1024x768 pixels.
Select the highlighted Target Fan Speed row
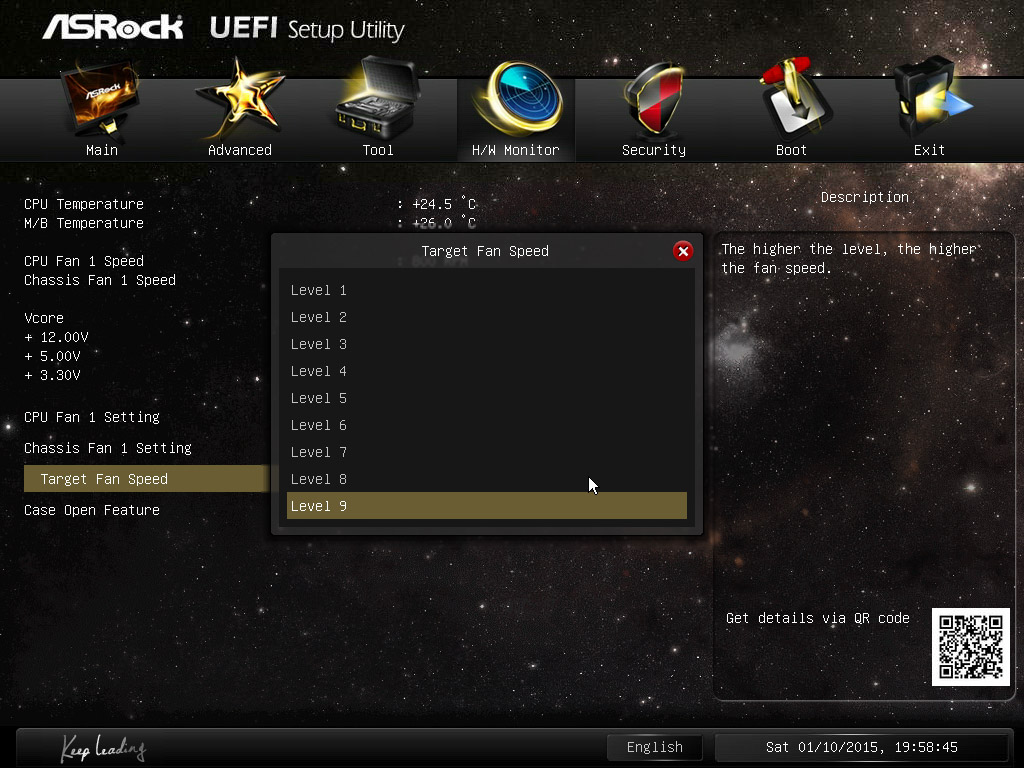(146, 479)
